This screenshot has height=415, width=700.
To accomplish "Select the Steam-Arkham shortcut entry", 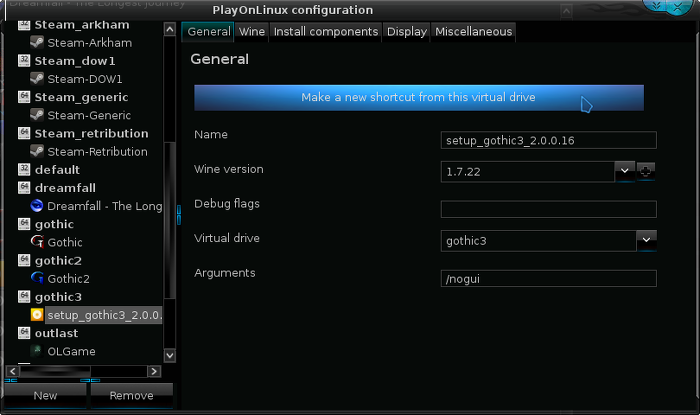I will [90, 43].
